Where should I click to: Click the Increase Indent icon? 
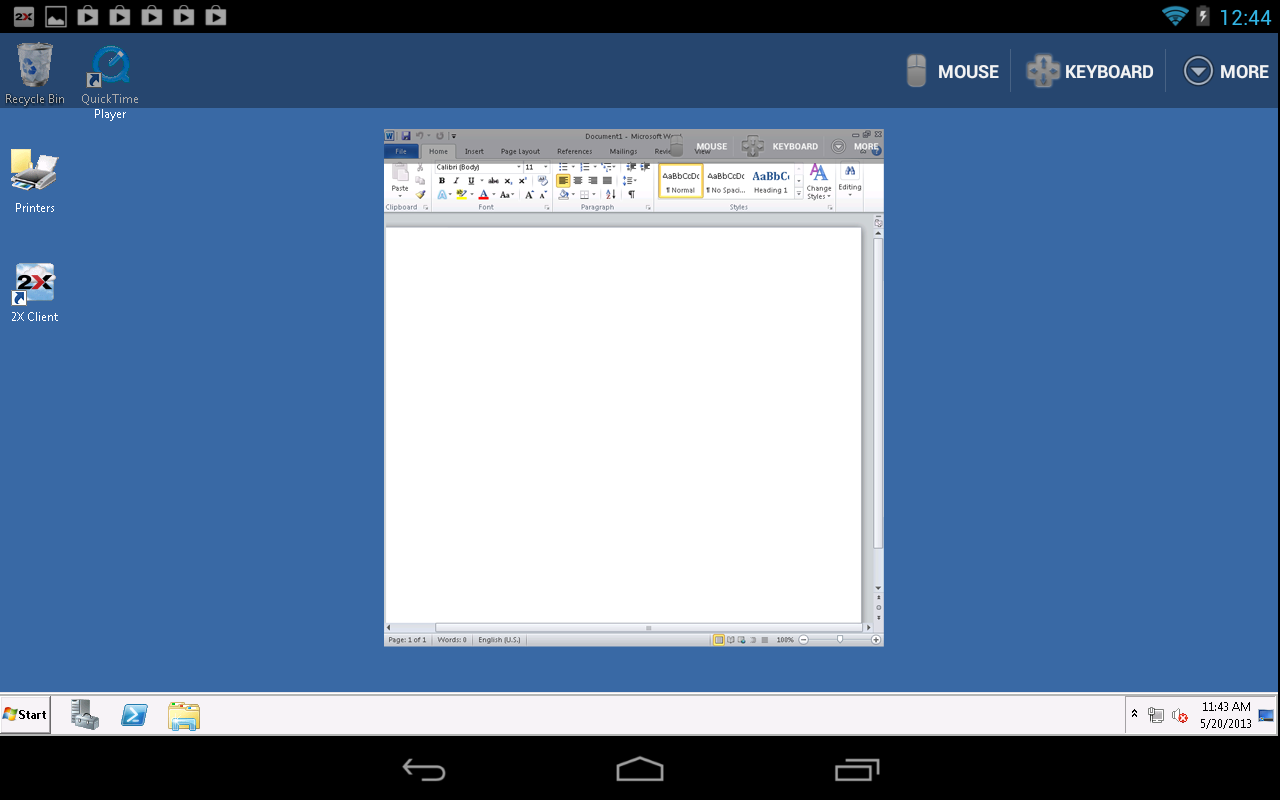click(646, 167)
